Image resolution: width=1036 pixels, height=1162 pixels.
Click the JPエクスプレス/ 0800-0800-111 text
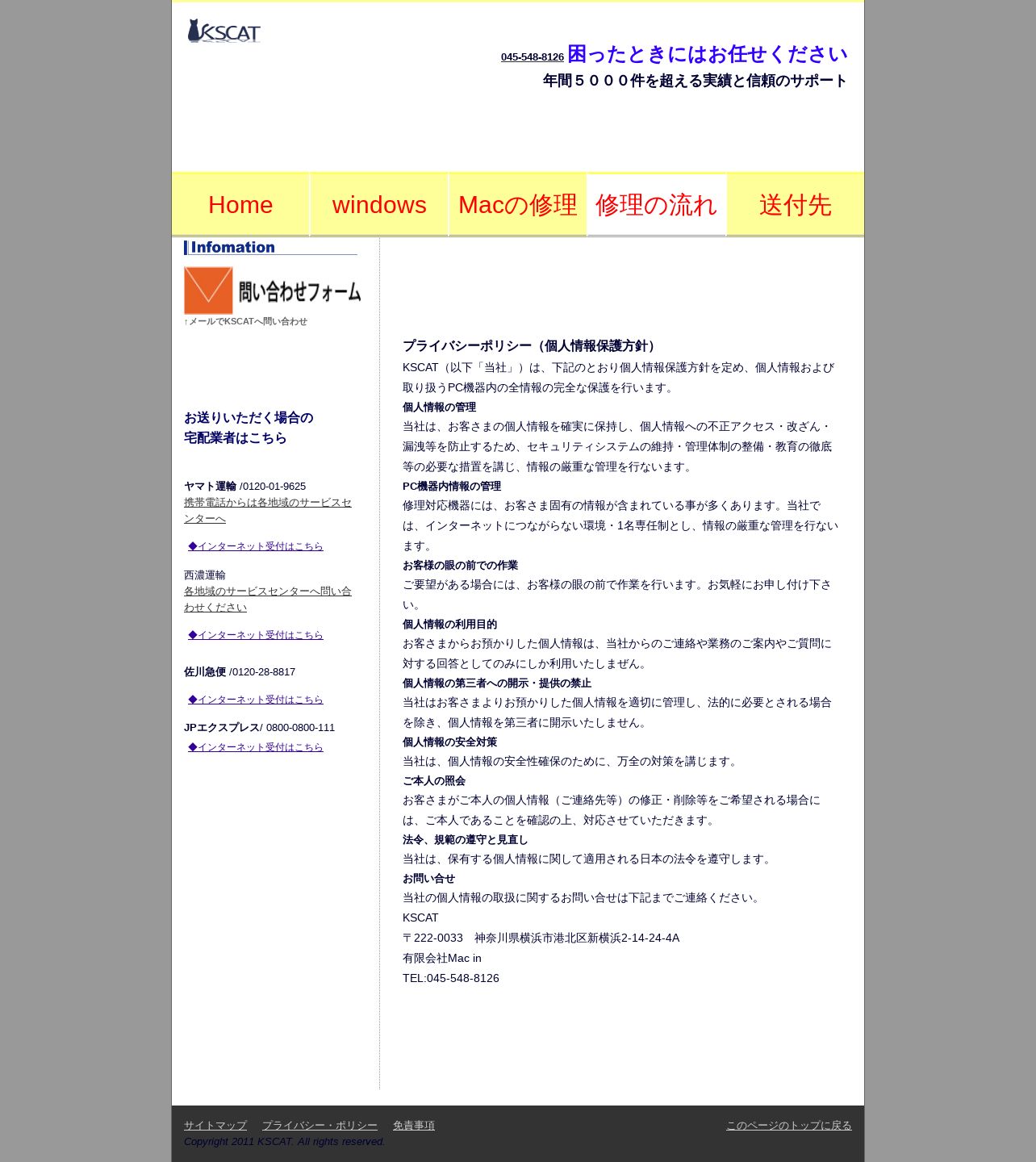pos(259,728)
